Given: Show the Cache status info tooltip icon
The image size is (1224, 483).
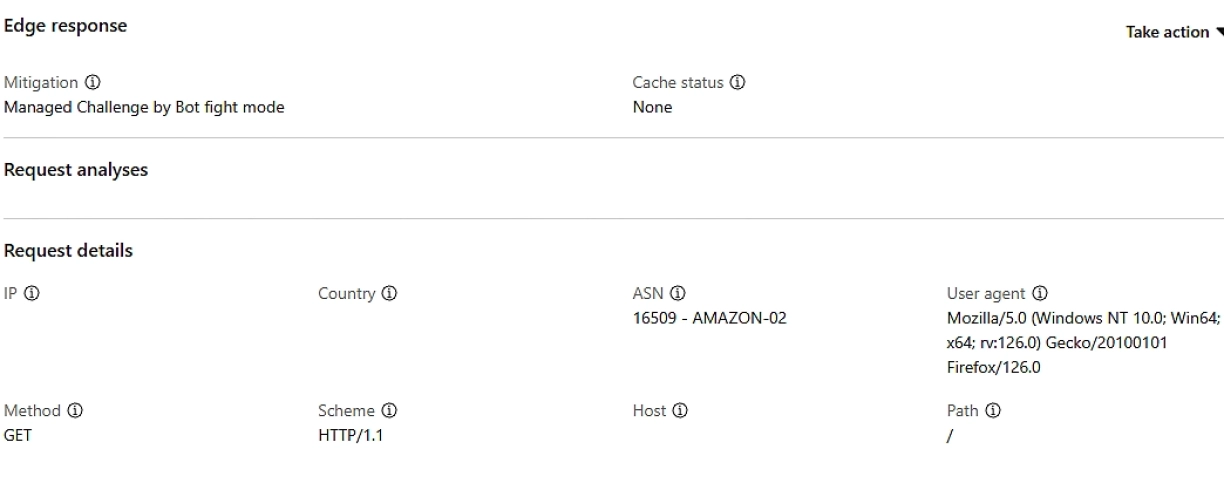Looking at the screenshot, I should pyautogui.click(x=736, y=82).
